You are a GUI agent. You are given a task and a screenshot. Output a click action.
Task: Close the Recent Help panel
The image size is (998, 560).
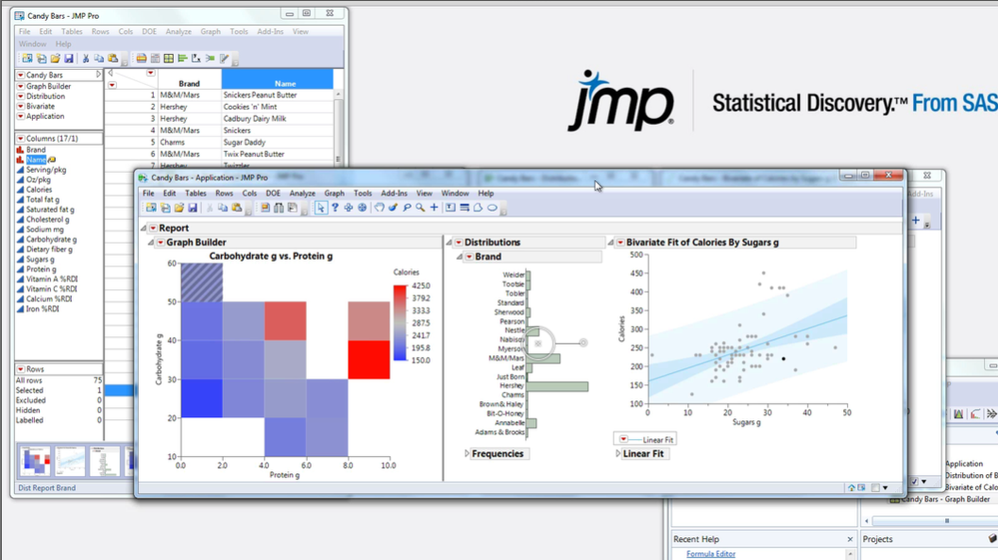850,539
